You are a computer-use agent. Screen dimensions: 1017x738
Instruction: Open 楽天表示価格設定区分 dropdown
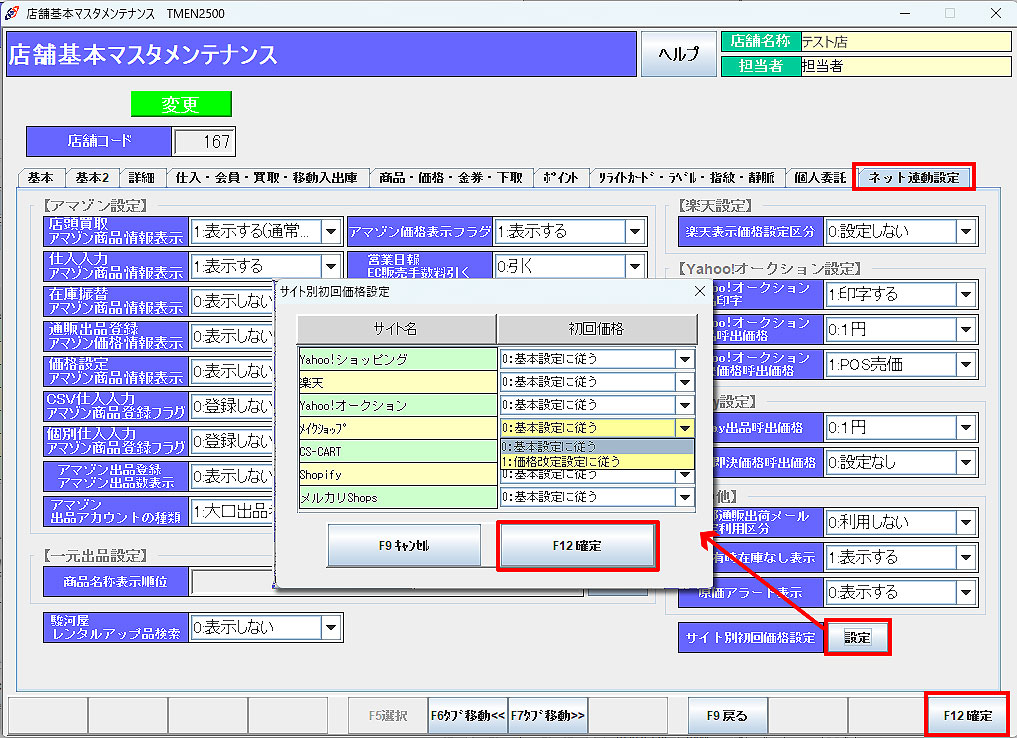click(x=965, y=232)
